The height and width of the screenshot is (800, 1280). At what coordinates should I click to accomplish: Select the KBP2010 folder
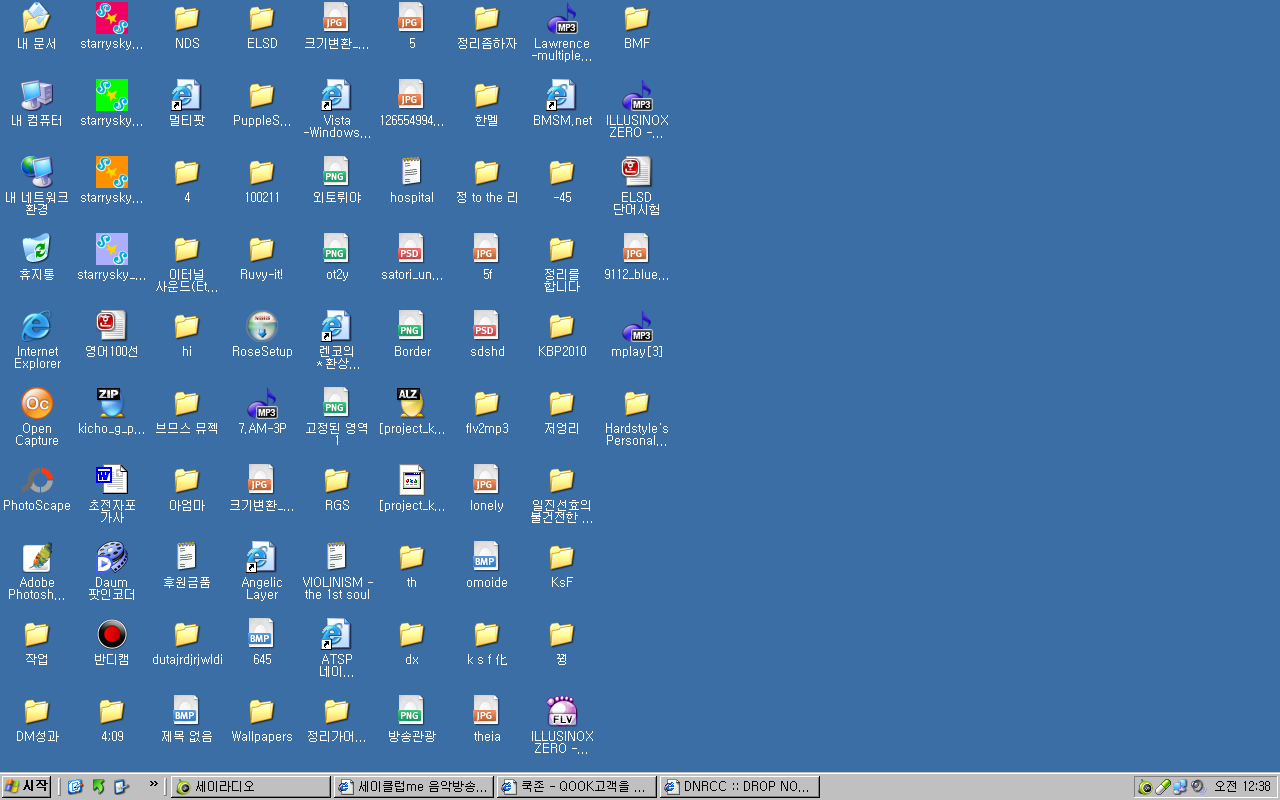tap(562, 327)
